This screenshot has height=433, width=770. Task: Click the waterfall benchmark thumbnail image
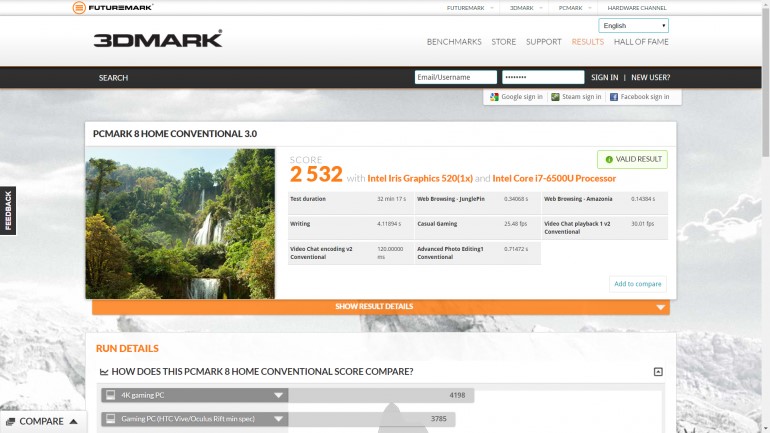tap(180, 223)
